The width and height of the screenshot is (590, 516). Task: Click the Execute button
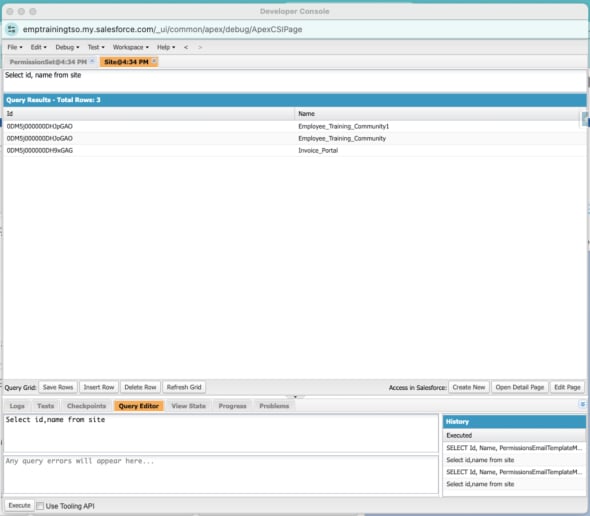pos(19,505)
